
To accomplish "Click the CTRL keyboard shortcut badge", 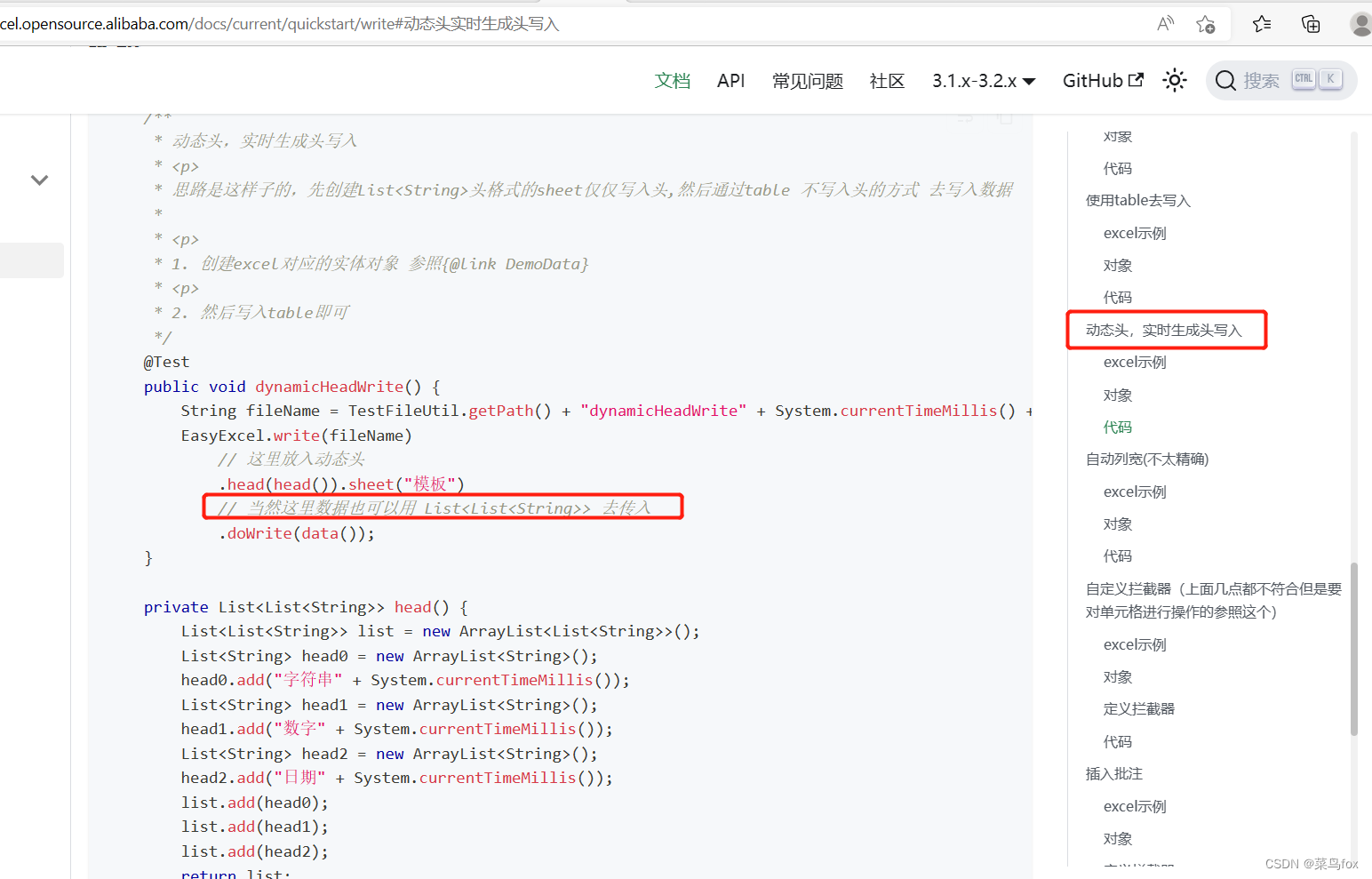I will coord(1304,79).
